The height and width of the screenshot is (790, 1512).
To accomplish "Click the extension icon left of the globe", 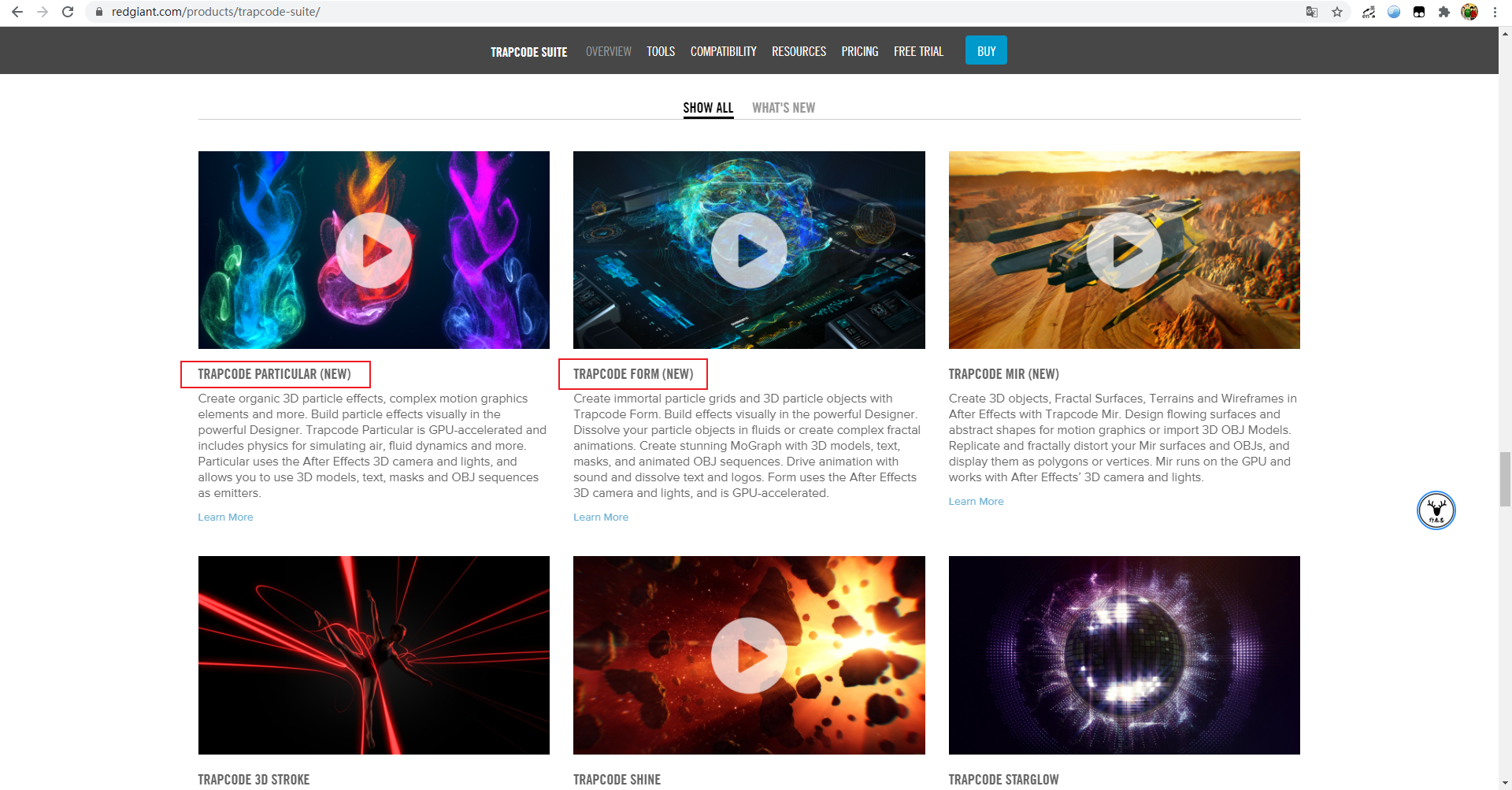I will point(1369,12).
